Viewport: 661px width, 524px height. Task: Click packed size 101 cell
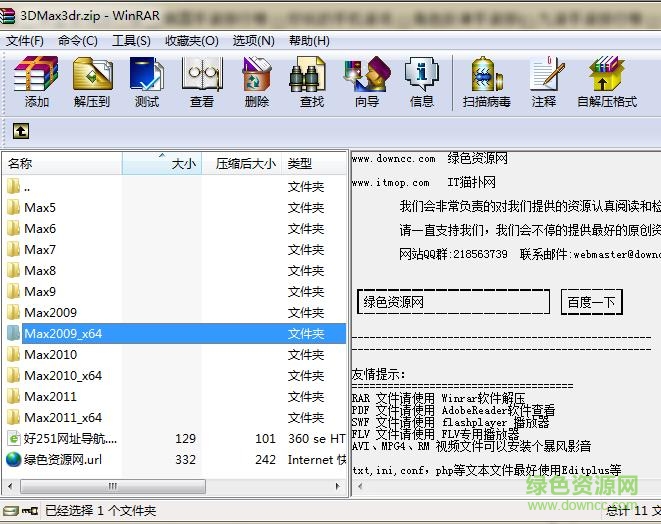click(x=266, y=438)
